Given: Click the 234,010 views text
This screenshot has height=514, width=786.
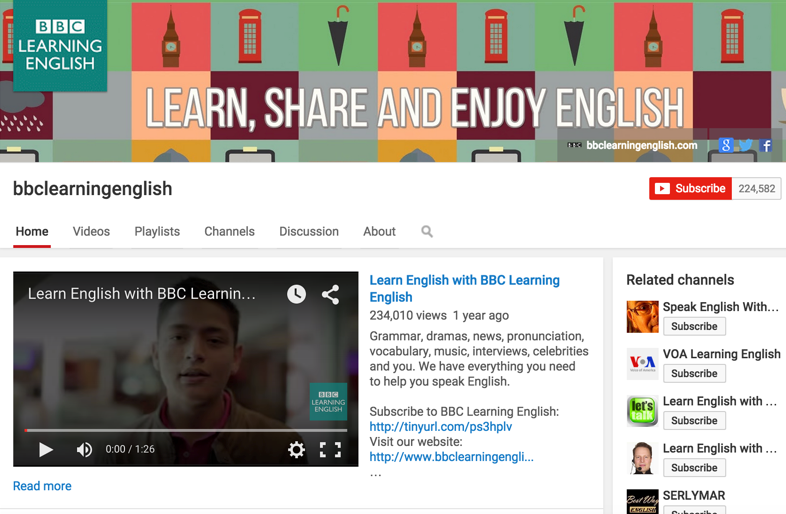Looking at the screenshot, I should click(408, 315).
